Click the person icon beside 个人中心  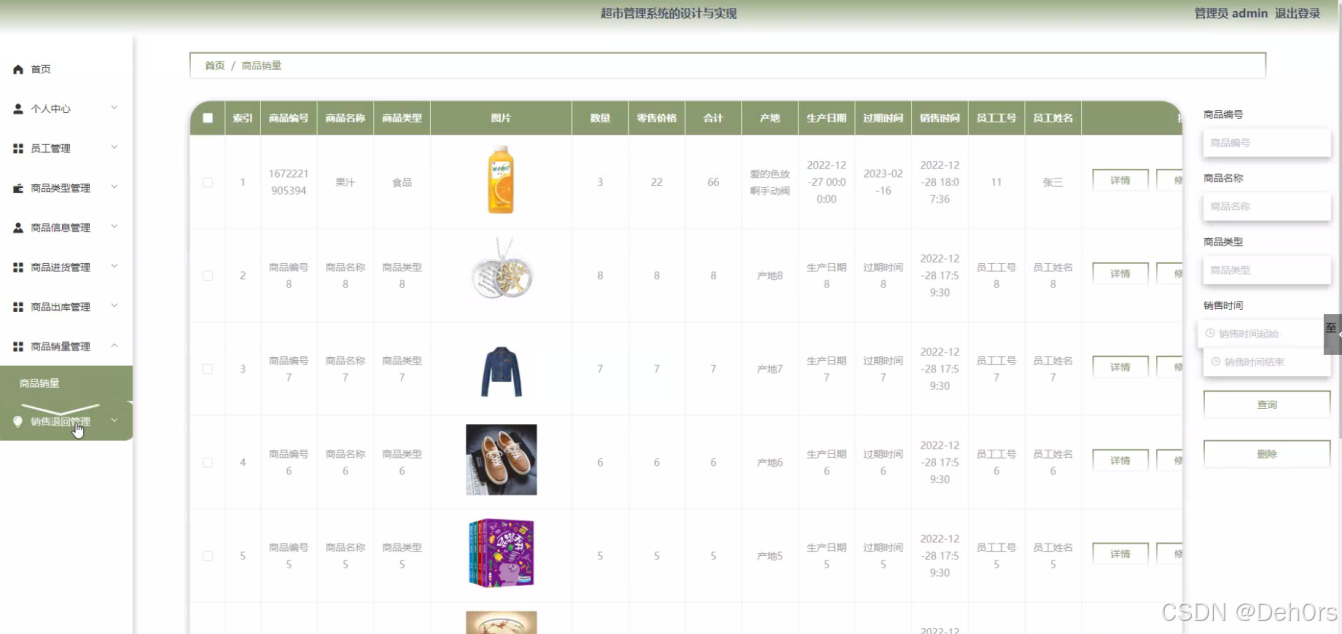click(x=18, y=108)
